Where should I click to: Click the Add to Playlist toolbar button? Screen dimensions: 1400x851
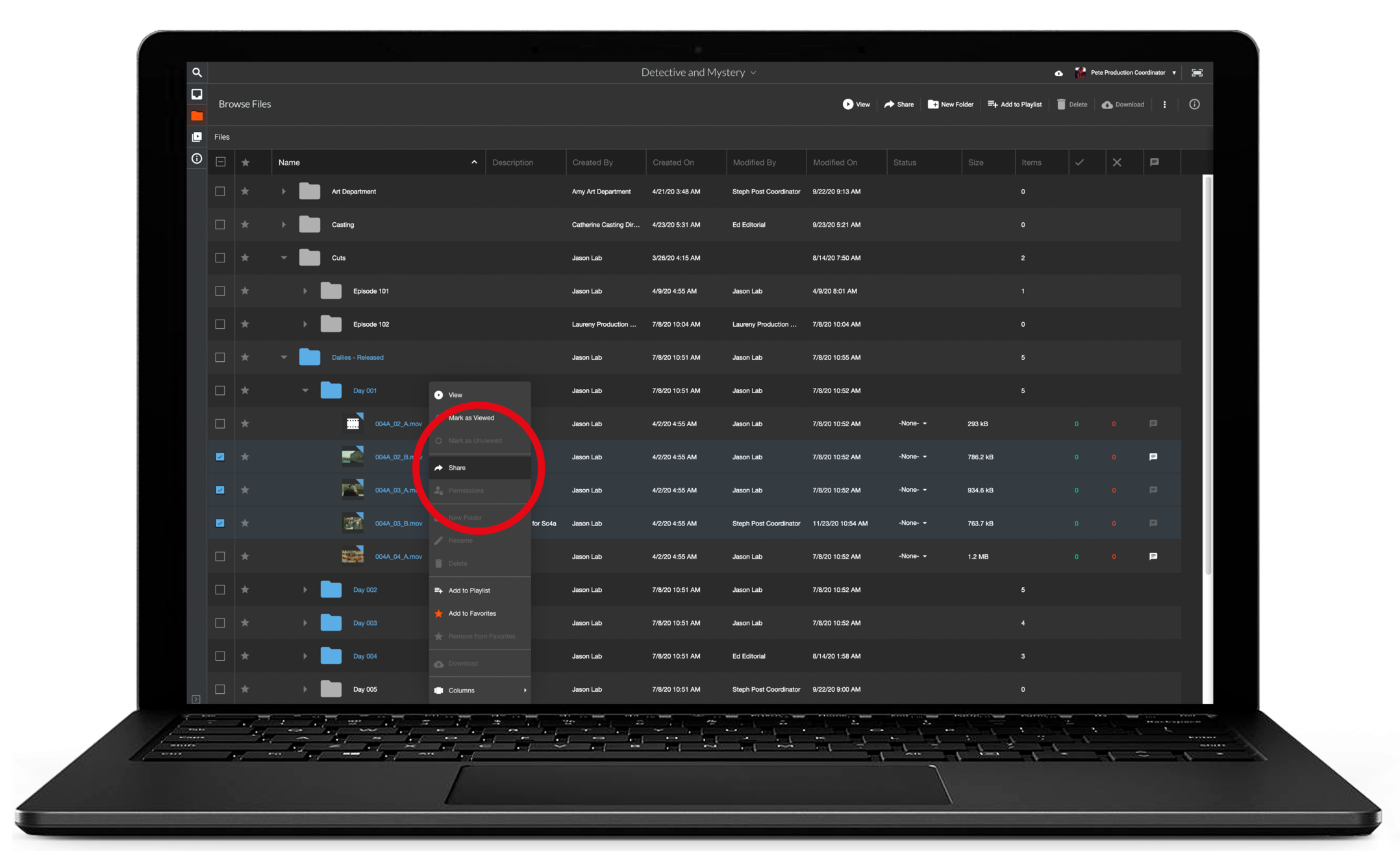tap(1014, 105)
